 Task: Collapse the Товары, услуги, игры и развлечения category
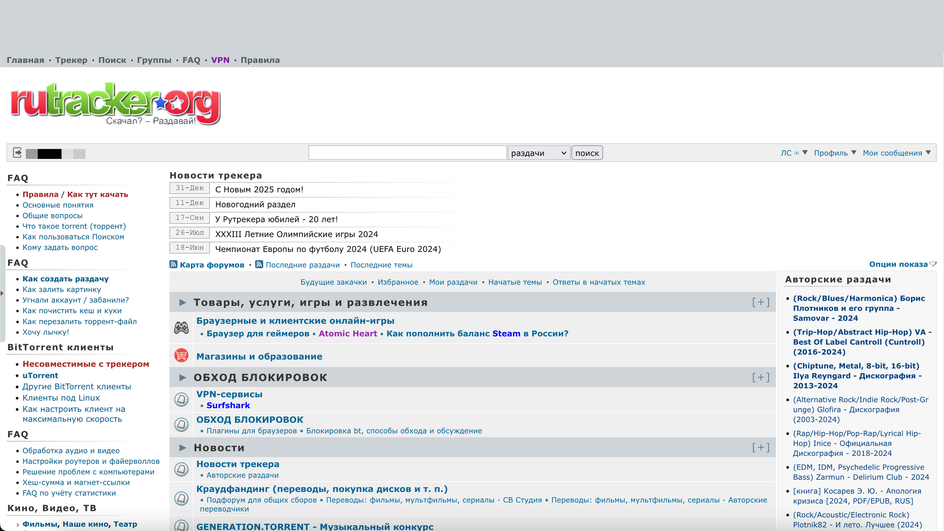[182, 302]
